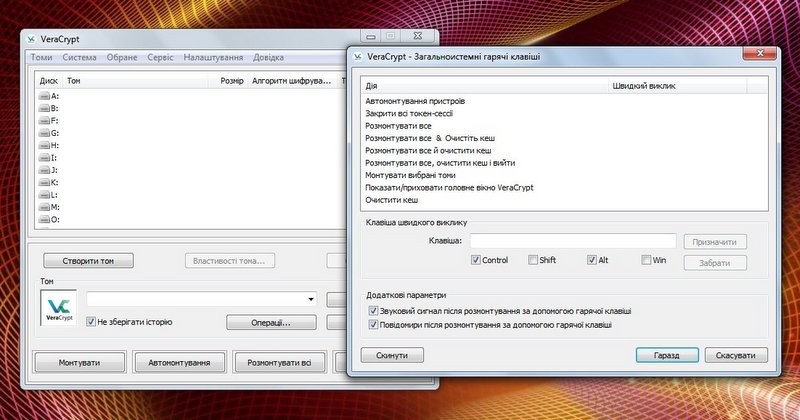Screen dimensions: 800x420
Task: Select 'Автомонтування пристроїв' action row
Action: 564,101
